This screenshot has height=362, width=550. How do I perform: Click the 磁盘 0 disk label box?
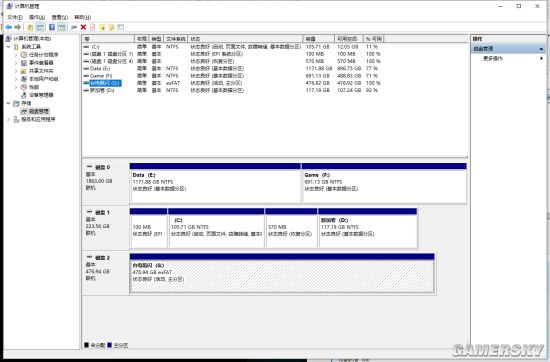click(106, 183)
